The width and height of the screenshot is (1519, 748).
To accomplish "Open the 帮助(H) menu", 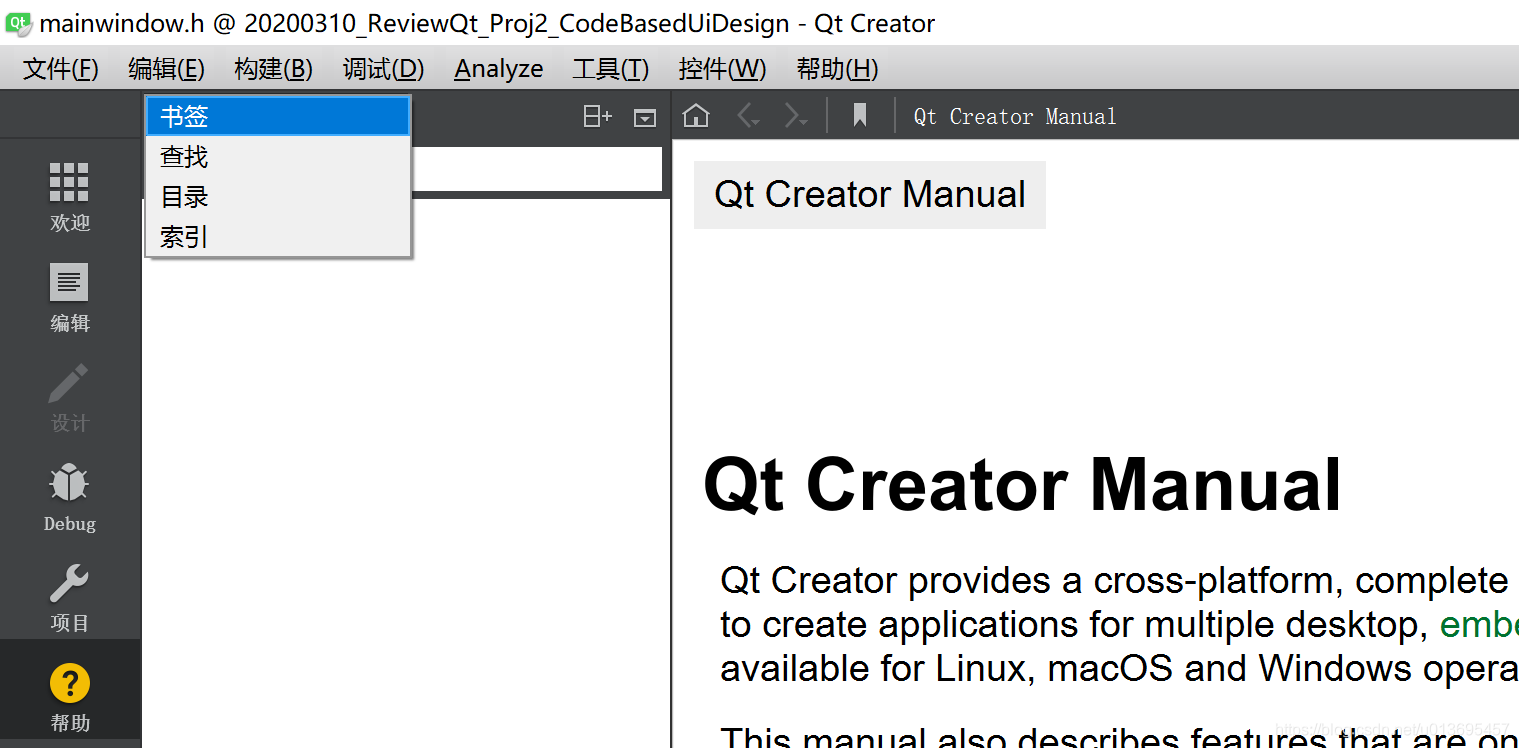I will (838, 69).
